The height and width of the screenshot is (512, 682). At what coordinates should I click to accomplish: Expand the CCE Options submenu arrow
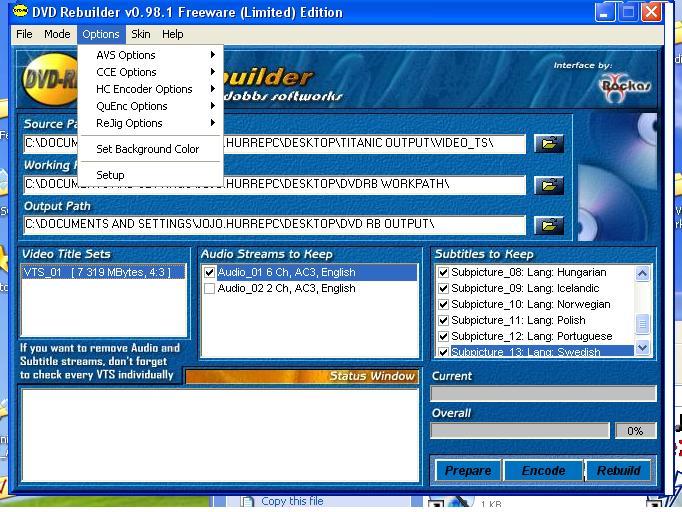click(x=213, y=72)
